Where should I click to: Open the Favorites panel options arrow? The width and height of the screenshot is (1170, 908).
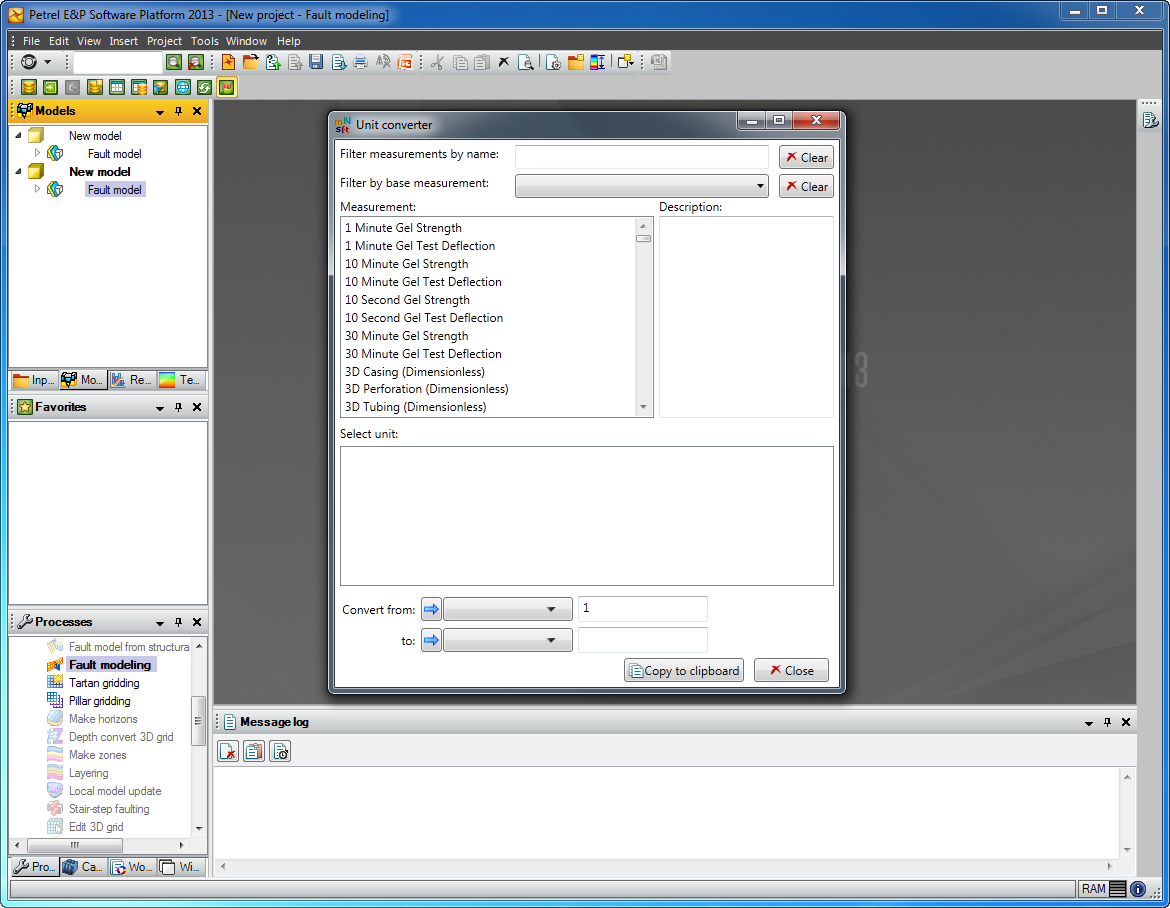point(160,408)
